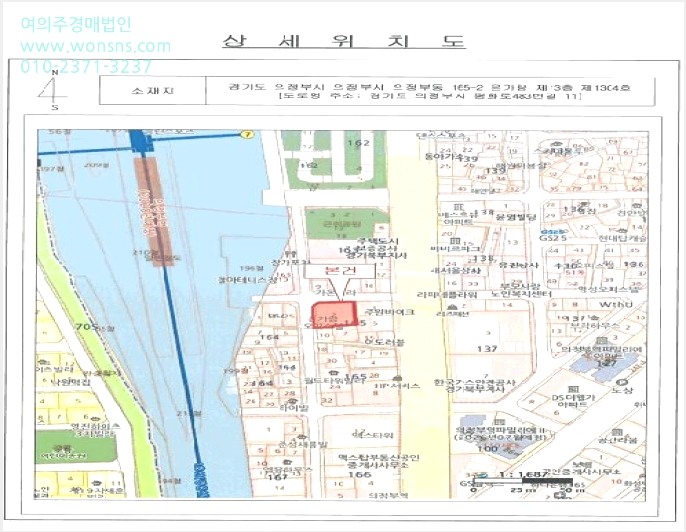Click the 영진하이츠 label

pos(96,426)
